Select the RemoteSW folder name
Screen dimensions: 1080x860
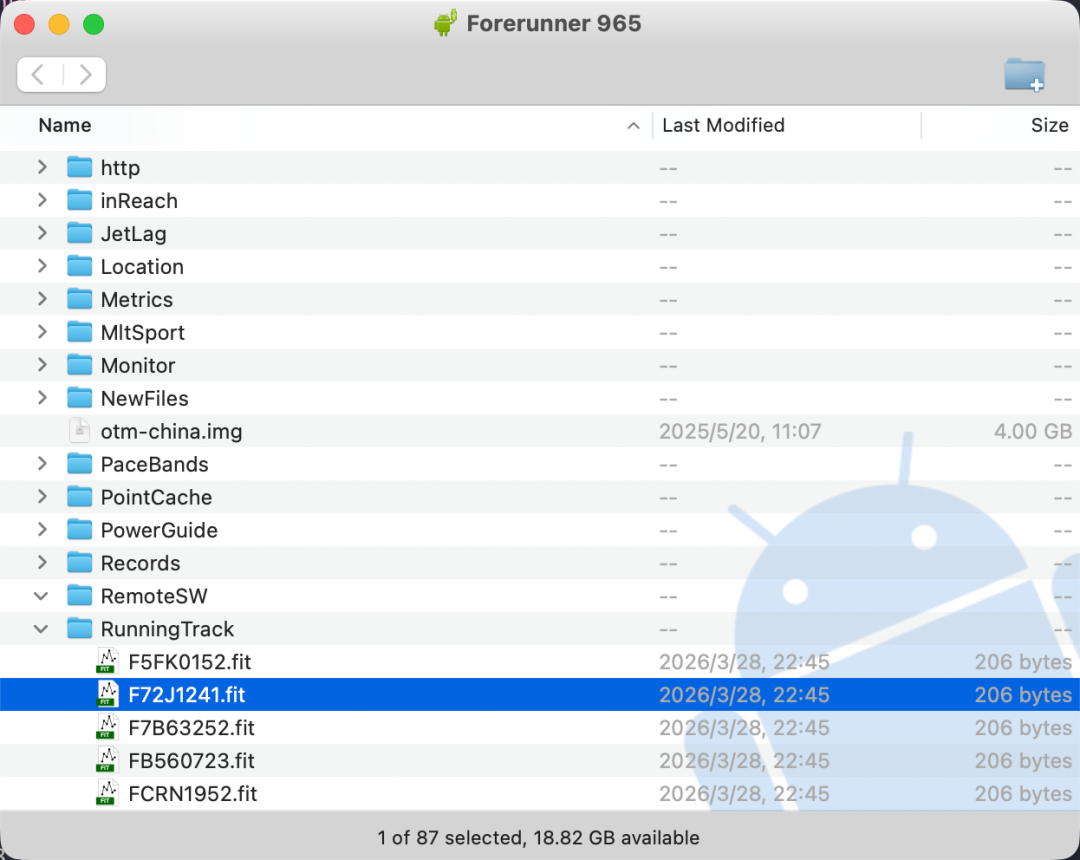[x=154, y=596]
